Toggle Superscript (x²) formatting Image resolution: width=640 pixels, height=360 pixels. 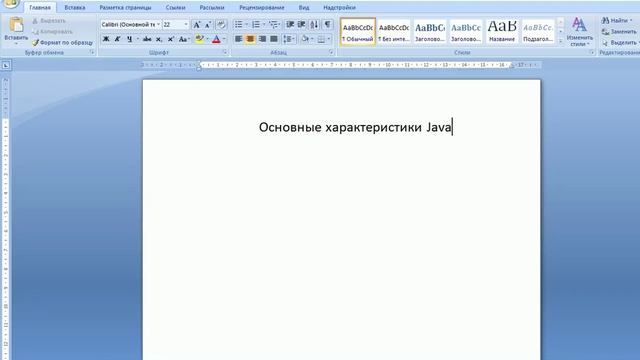(x=171, y=39)
